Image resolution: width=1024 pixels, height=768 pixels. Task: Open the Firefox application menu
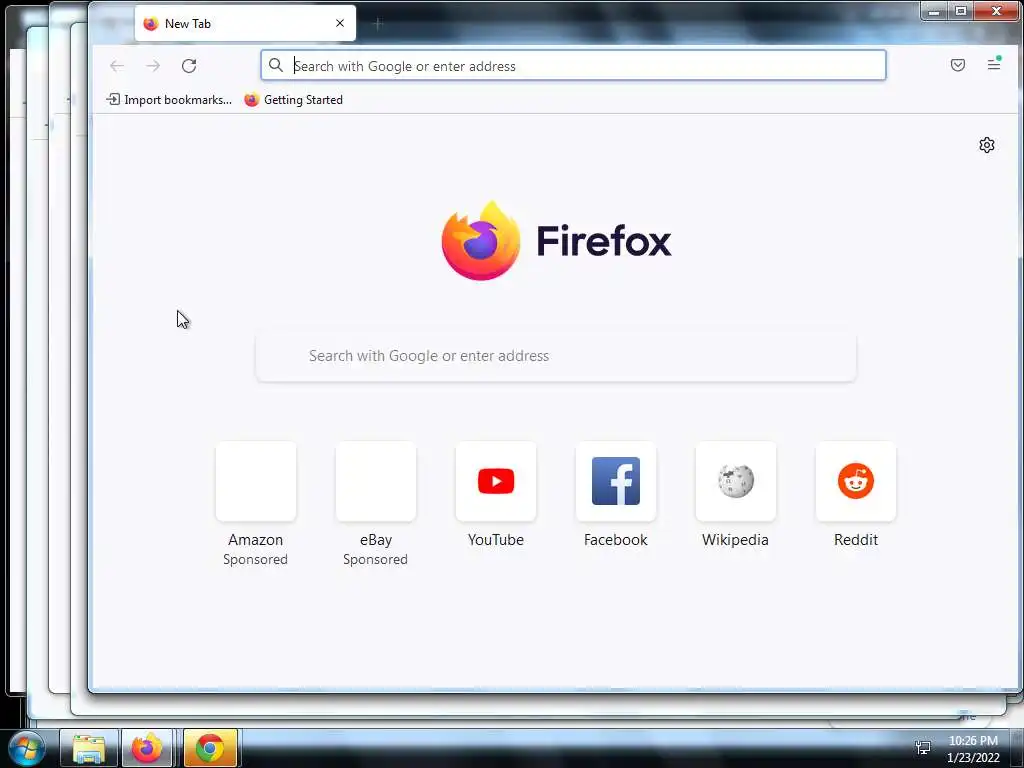point(994,64)
